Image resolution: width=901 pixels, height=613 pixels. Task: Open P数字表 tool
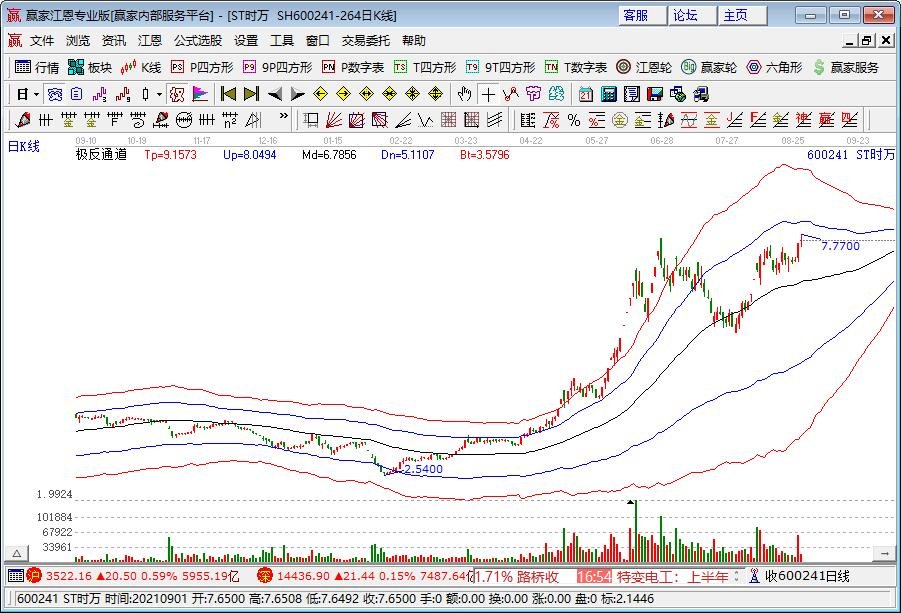coord(353,67)
